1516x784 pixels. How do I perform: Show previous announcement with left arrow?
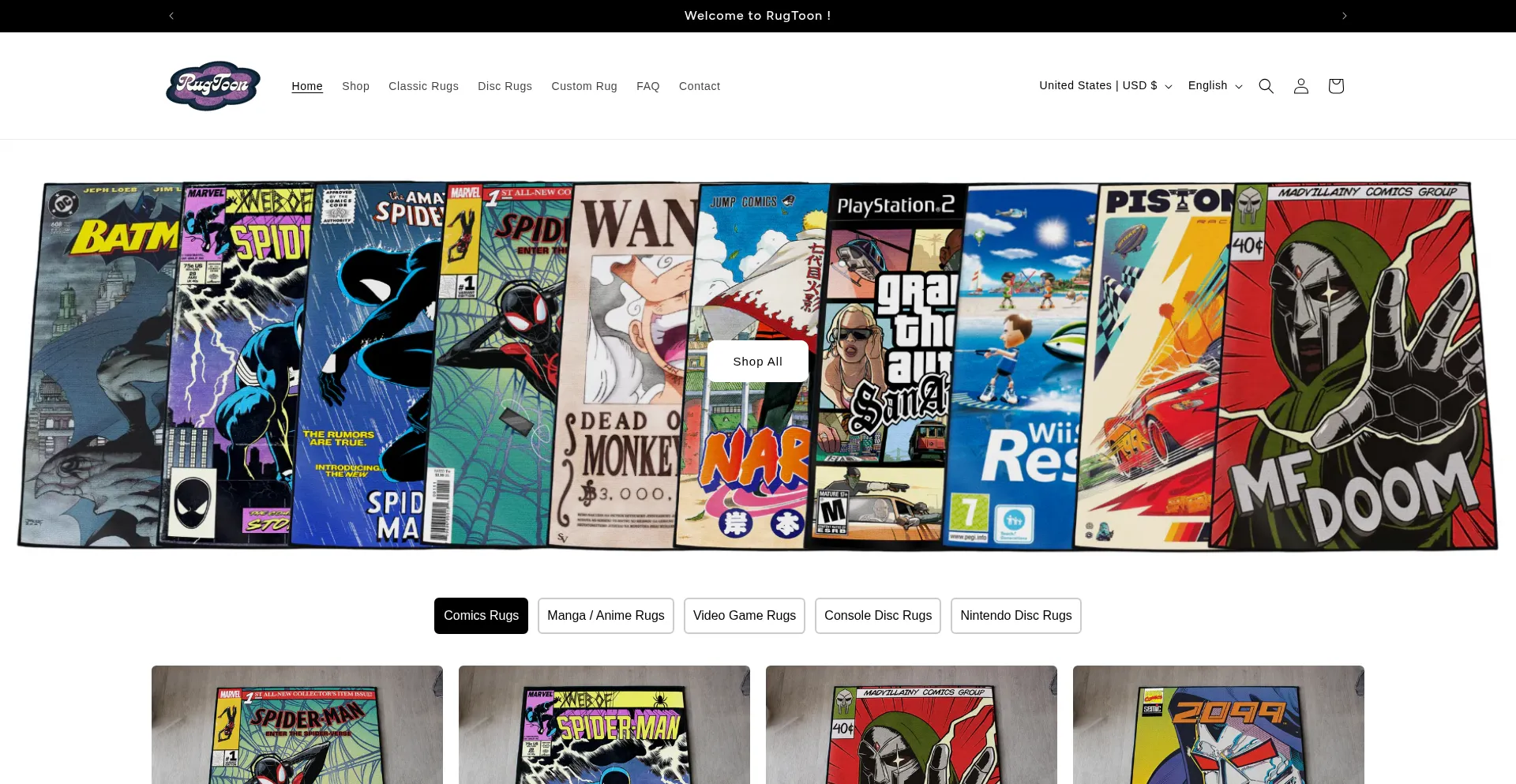[171, 16]
